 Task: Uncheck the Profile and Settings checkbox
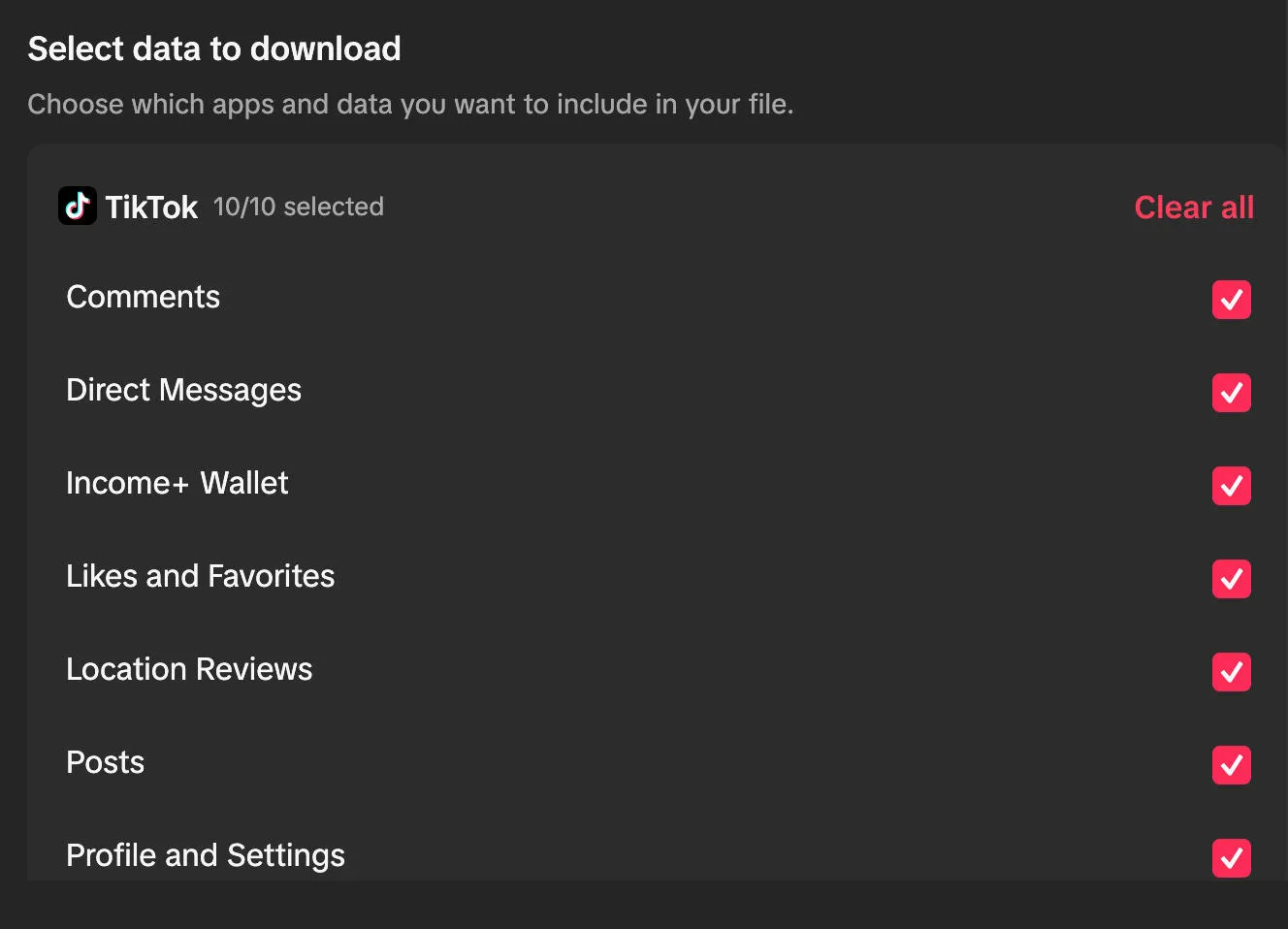(x=1231, y=858)
